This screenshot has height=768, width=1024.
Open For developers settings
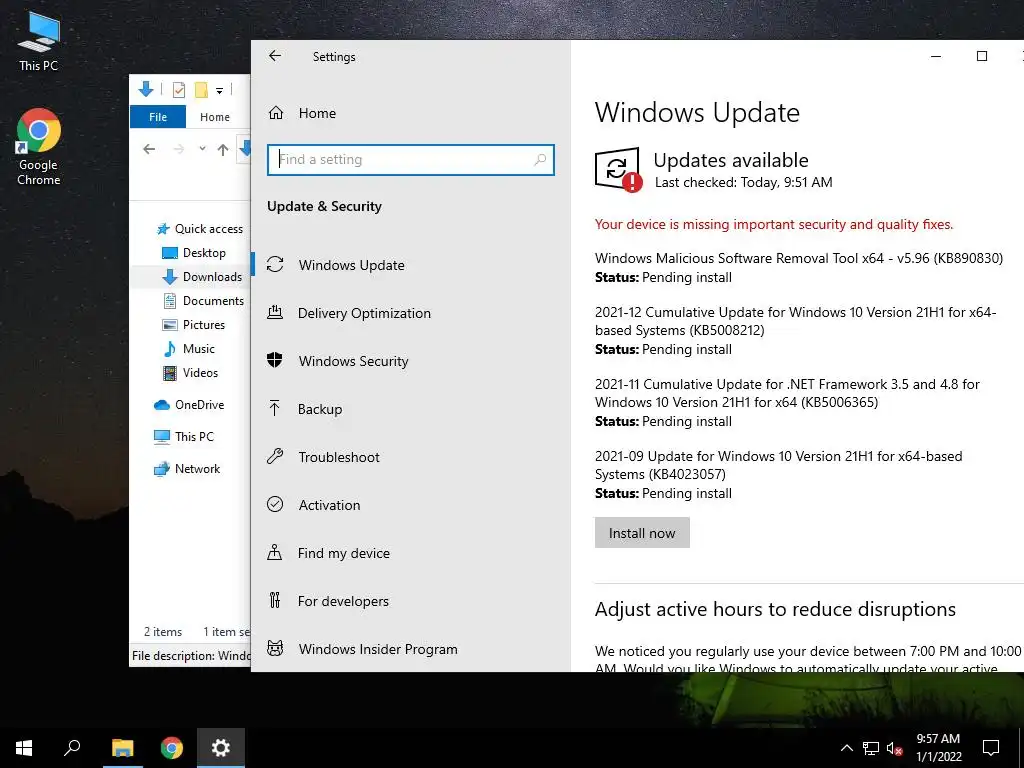(410, 601)
